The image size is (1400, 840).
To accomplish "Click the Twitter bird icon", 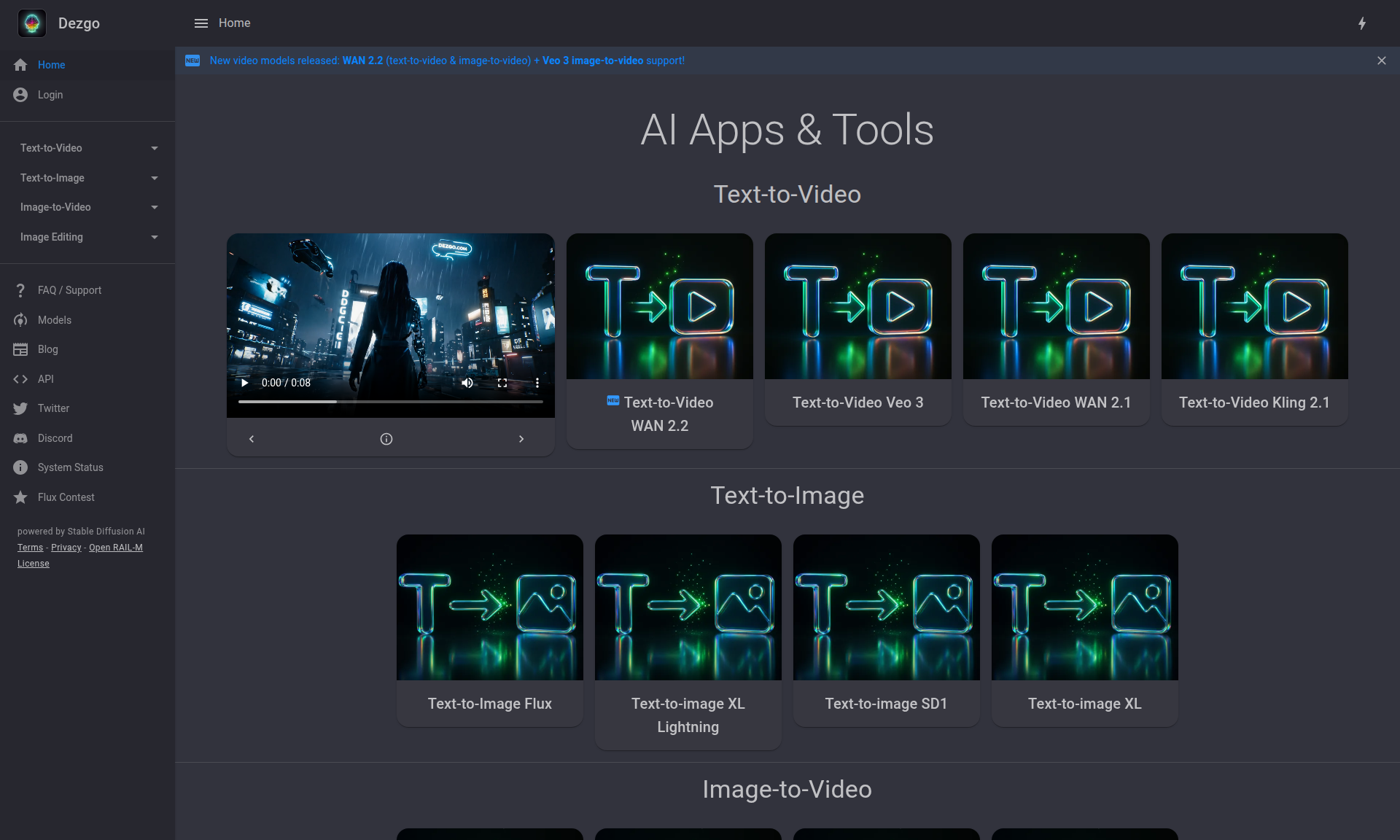I will pyautogui.click(x=20, y=408).
